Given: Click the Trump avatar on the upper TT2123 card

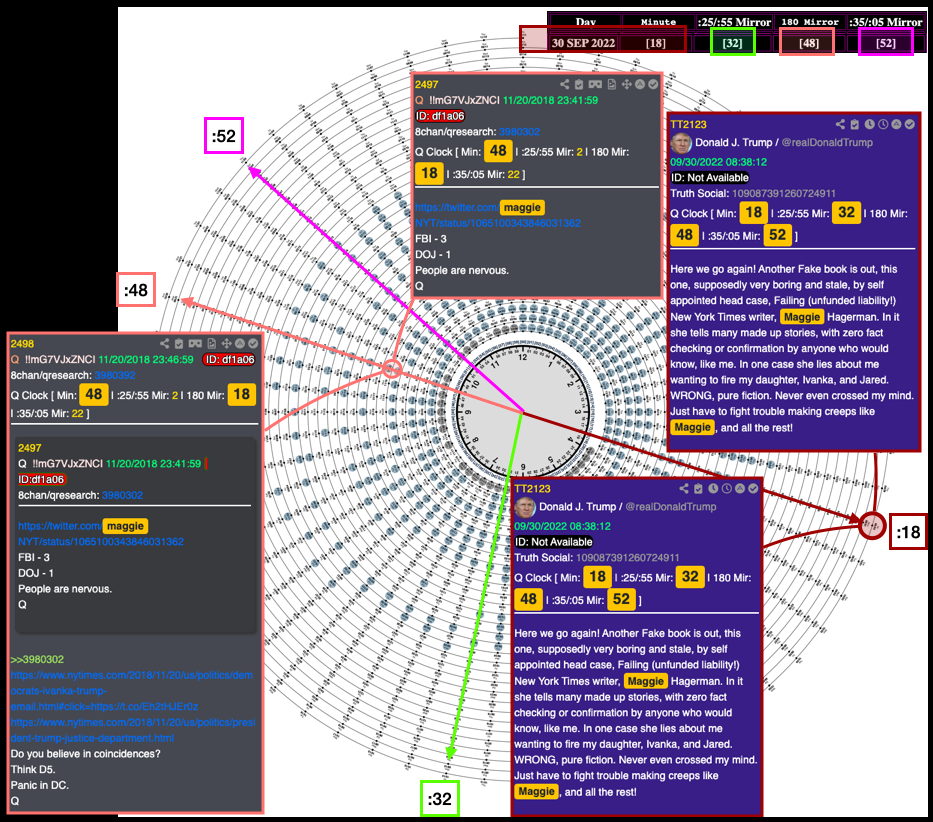Looking at the screenshot, I should click(681, 143).
